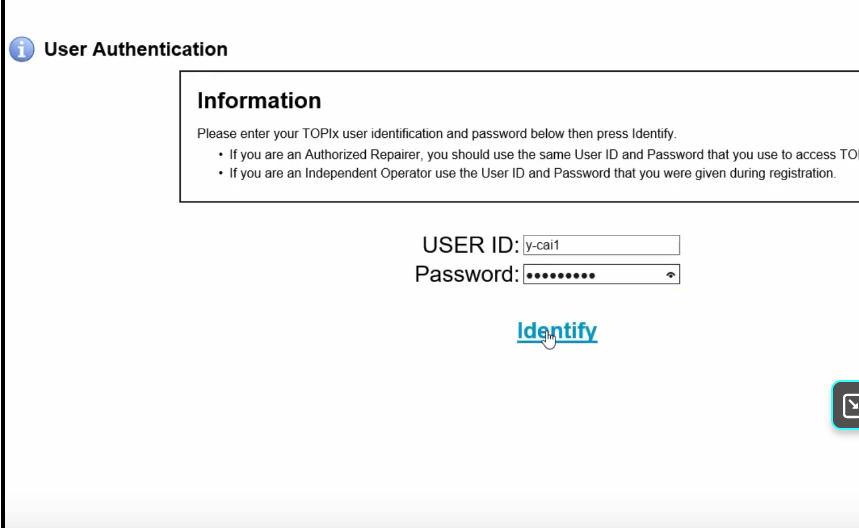859x528 pixels.
Task: Open the floating arrow widget at right edge
Action: tap(847, 405)
